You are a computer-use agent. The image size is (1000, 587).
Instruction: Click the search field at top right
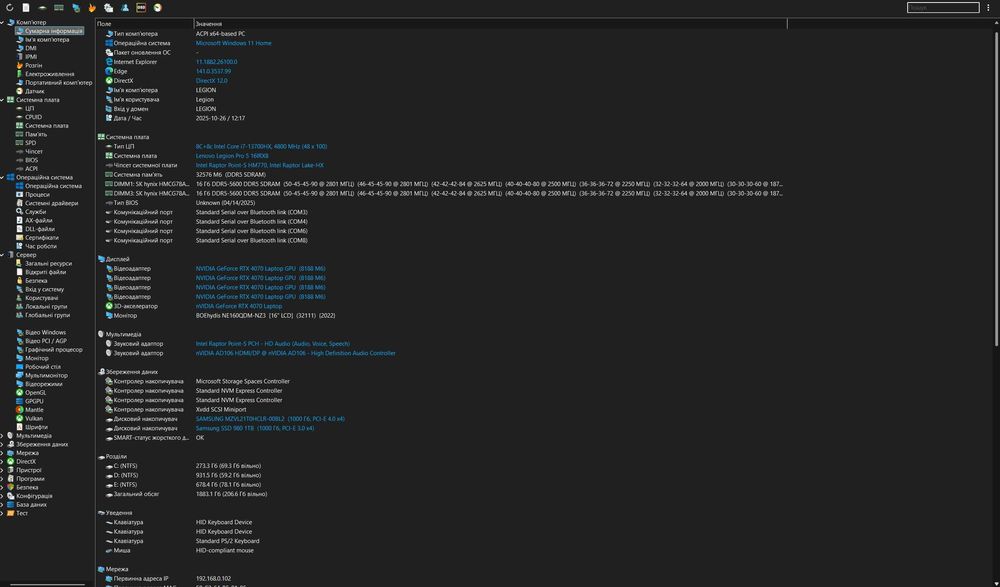point(943,8)
